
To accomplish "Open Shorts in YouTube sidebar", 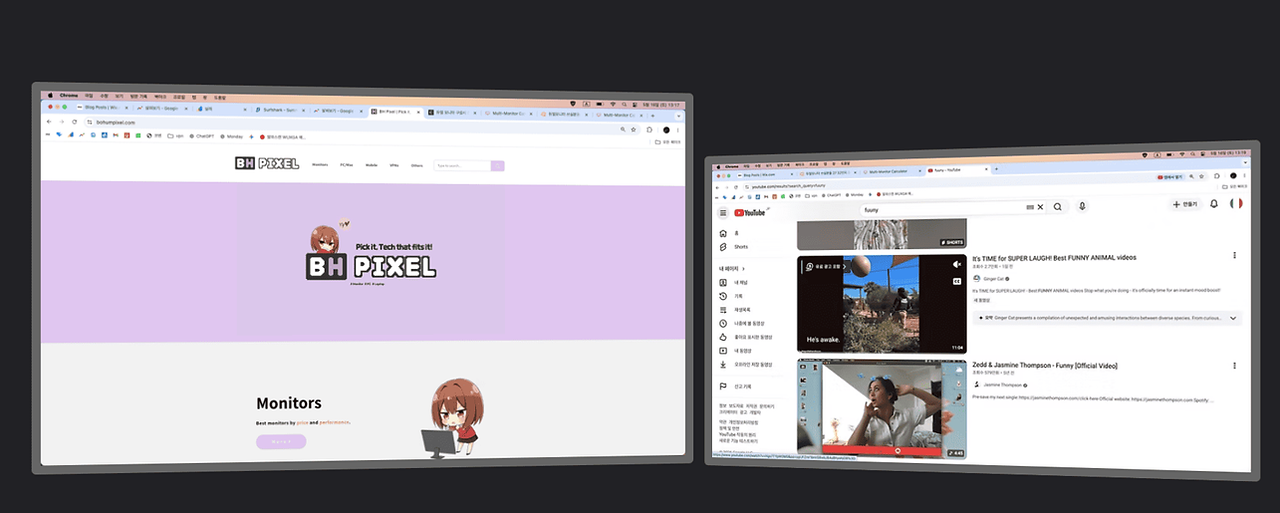I will pyautogui.click(x=734, y=247).
